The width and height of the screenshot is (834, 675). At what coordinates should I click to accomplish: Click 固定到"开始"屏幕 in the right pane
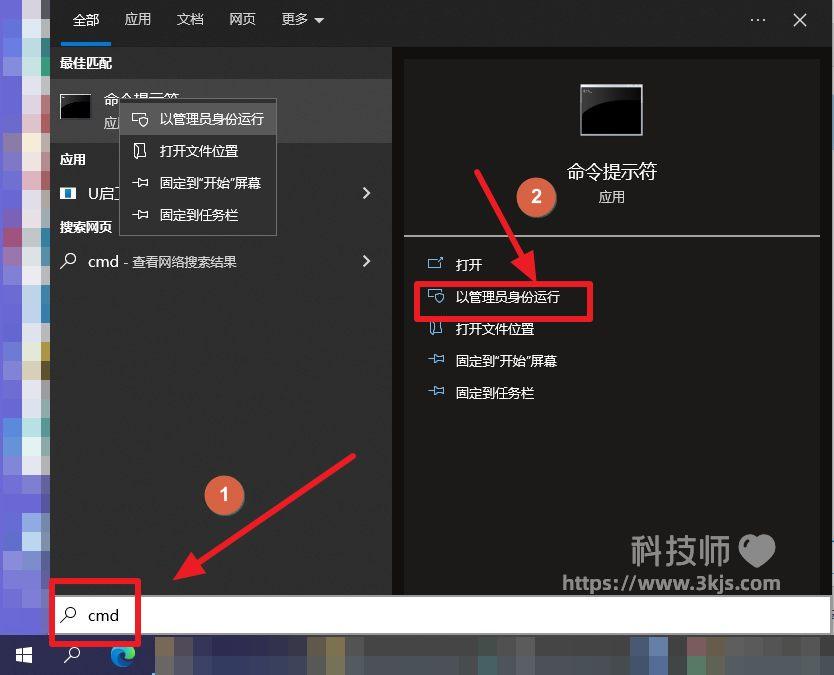click(x=506, y=361)
